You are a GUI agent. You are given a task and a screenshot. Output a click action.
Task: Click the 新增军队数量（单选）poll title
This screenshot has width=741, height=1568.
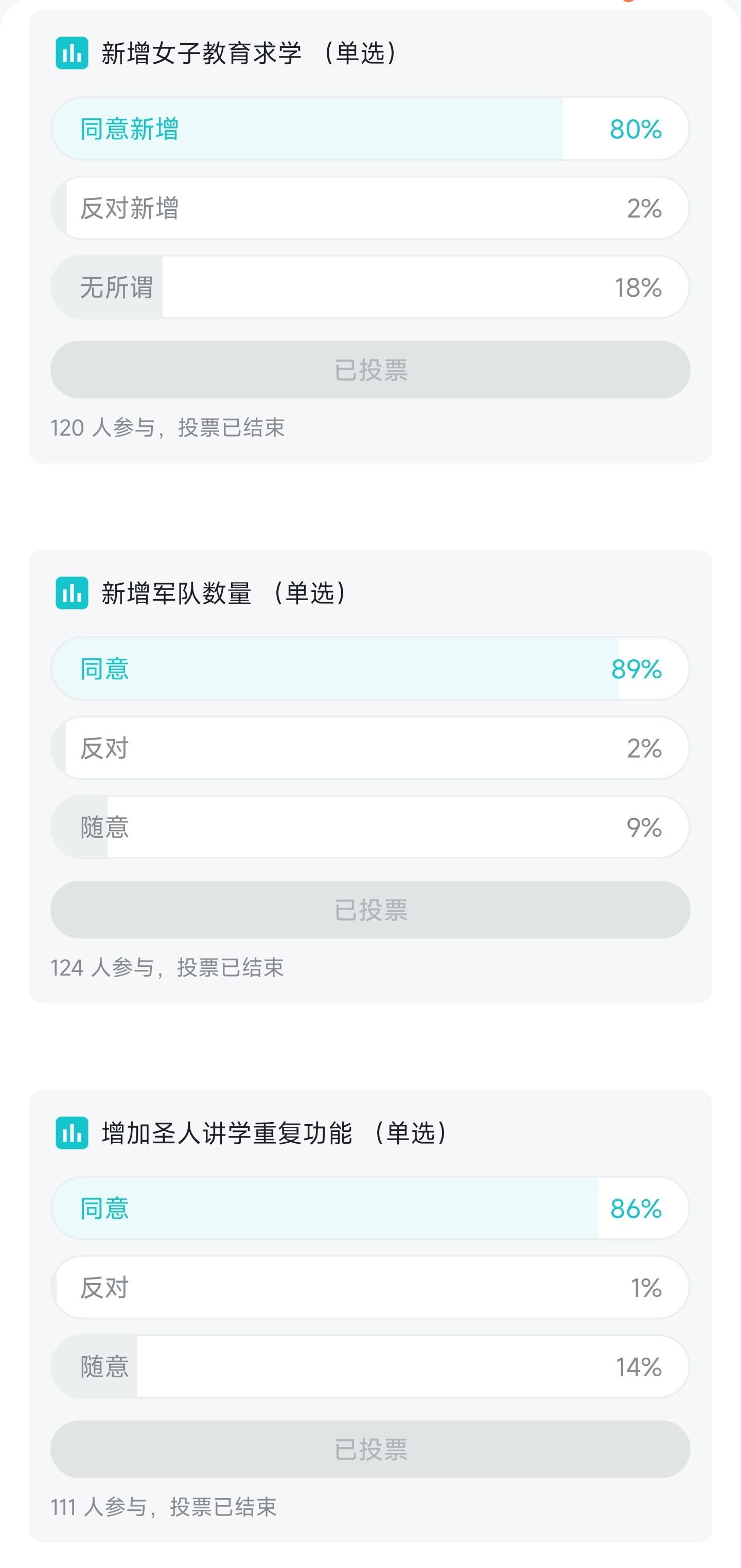click(225, 593)
